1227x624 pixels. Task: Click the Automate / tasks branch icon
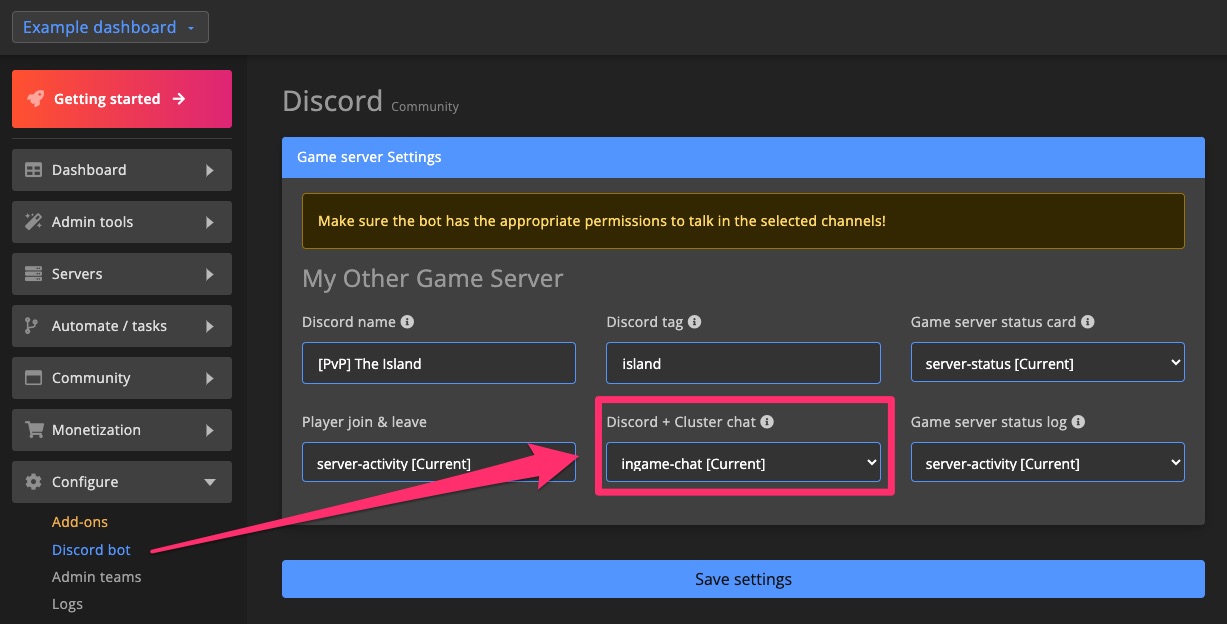click(35, 326)
